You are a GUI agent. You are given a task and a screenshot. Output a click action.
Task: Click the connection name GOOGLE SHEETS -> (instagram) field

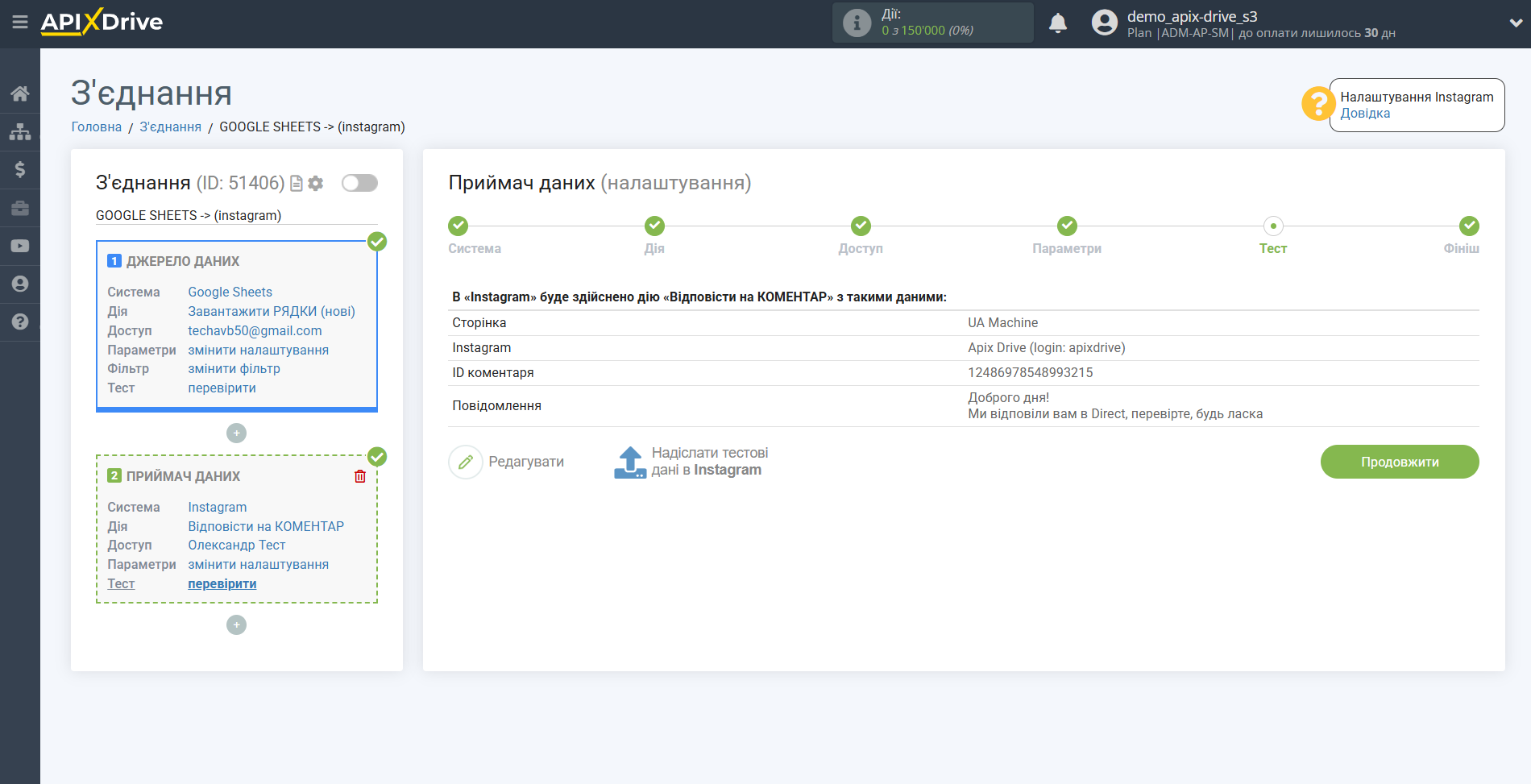click(236, 215)
